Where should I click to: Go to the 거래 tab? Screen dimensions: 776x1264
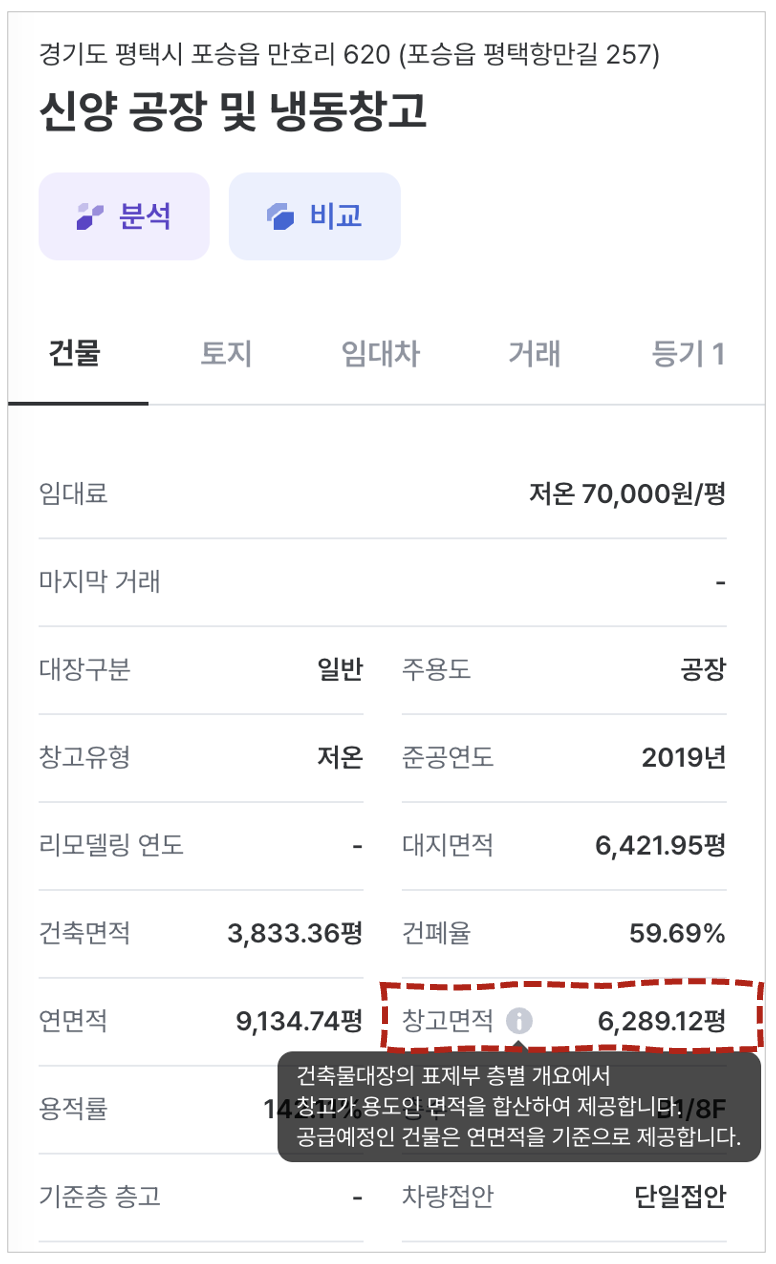(534, 354)
